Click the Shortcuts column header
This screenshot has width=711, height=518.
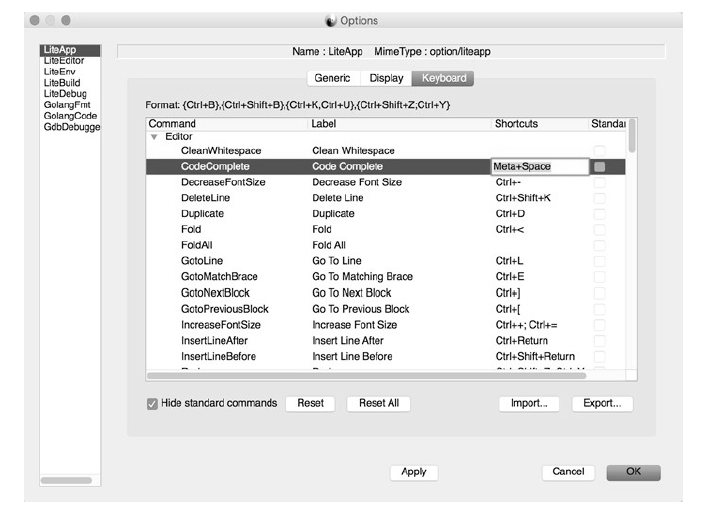540,124
